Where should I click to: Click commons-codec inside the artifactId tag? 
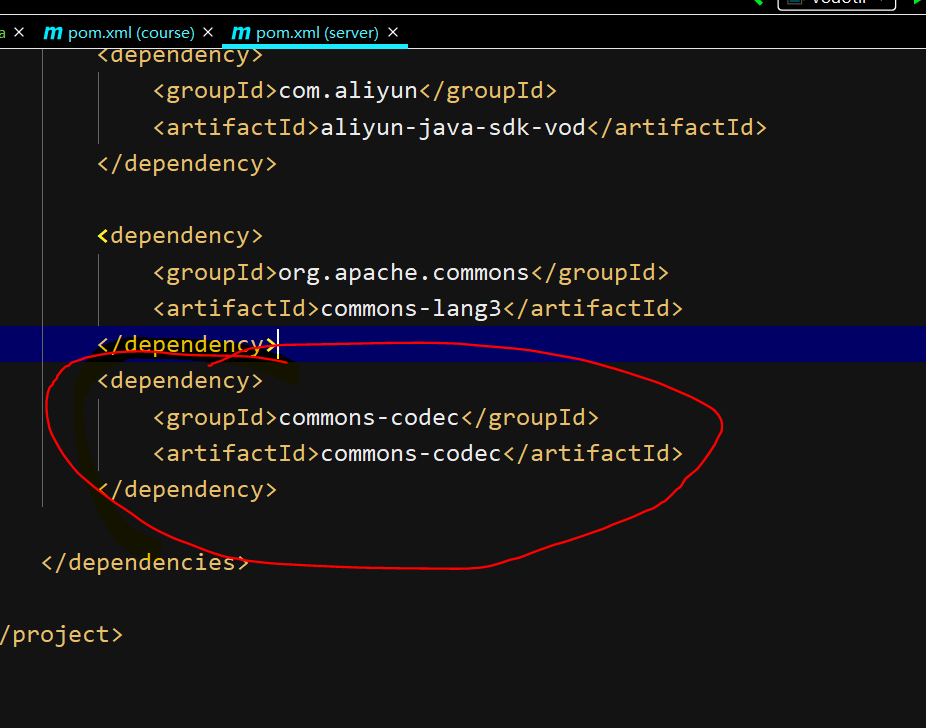411,454
